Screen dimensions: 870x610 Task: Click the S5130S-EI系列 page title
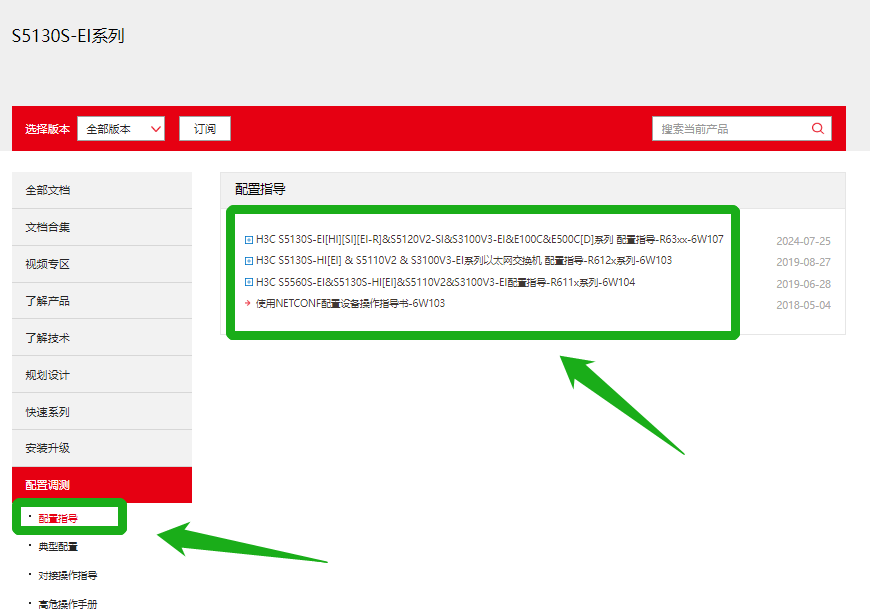point(68,36)
